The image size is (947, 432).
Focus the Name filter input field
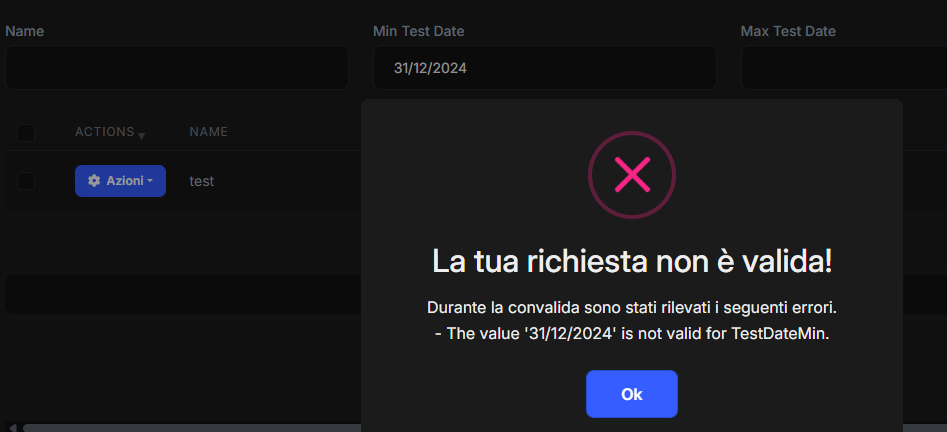177,68
